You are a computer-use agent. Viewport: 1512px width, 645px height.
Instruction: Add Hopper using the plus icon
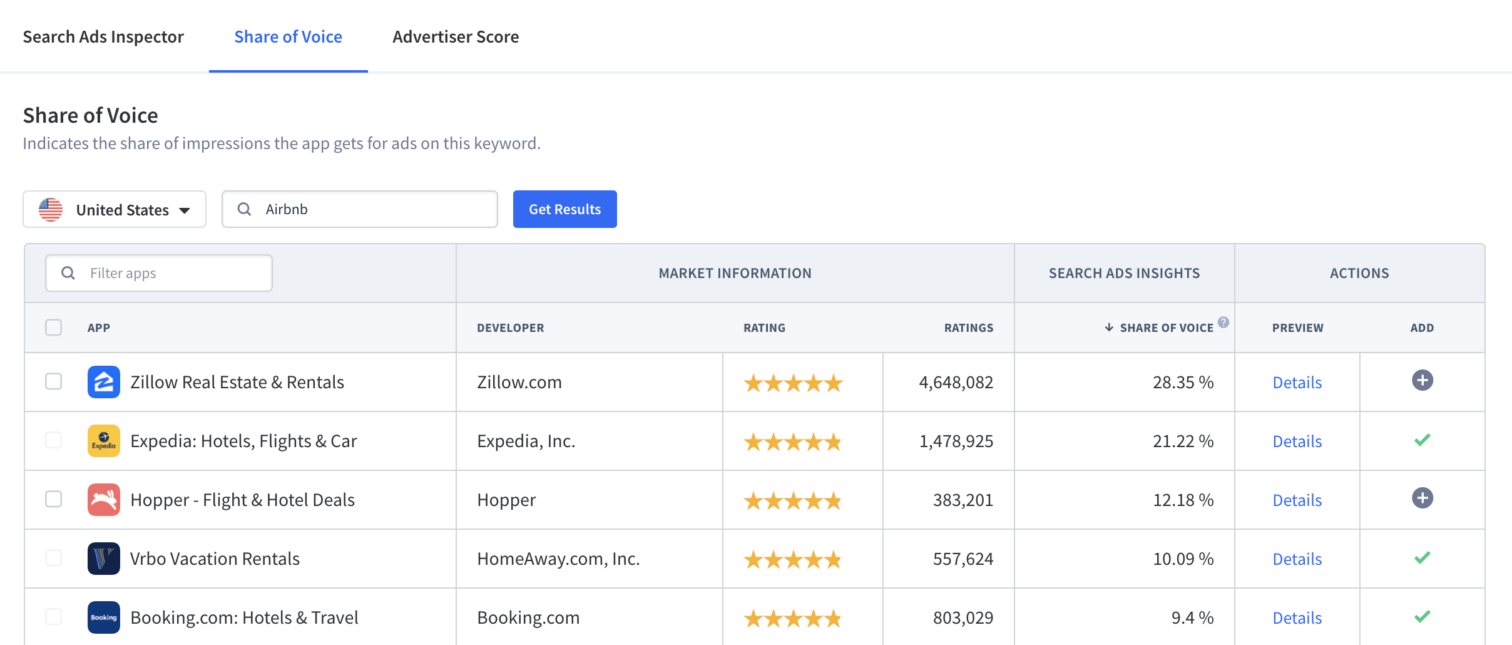1421,499
